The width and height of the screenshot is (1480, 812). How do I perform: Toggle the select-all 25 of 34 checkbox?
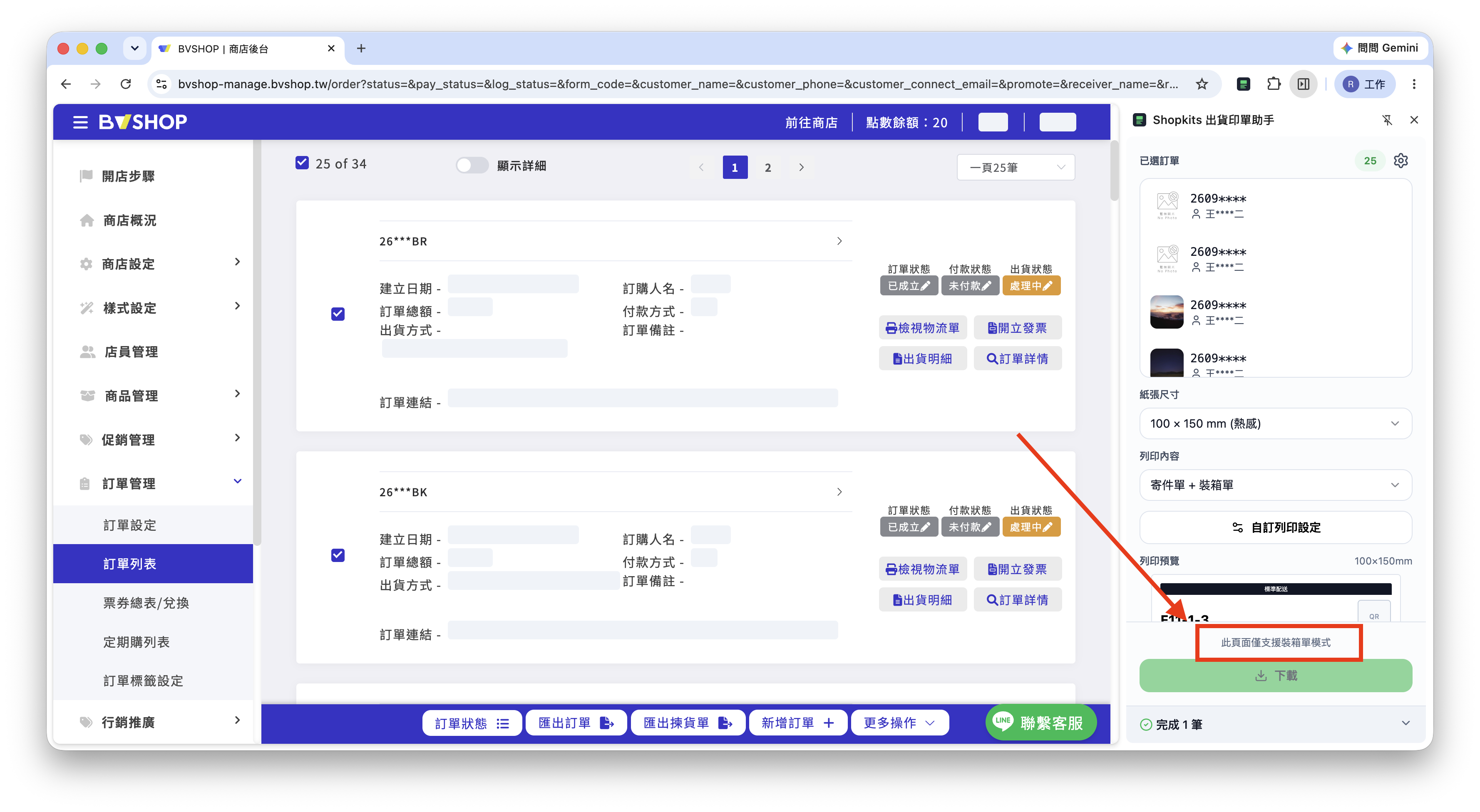(302, 163)
